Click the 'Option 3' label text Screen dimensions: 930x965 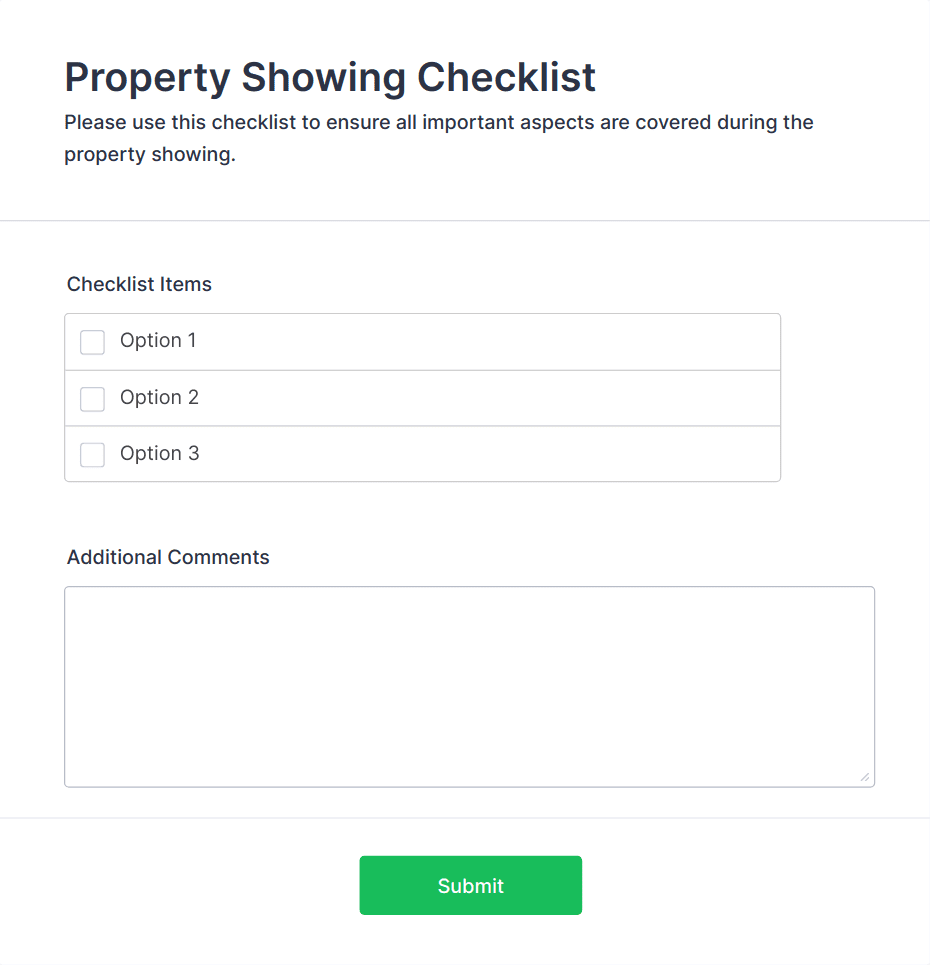pyautogui.click(x=159, y=454)
